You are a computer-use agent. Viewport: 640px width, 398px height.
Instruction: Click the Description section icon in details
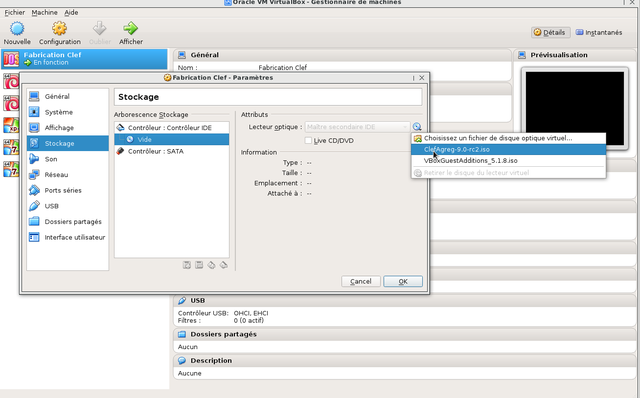182,360
